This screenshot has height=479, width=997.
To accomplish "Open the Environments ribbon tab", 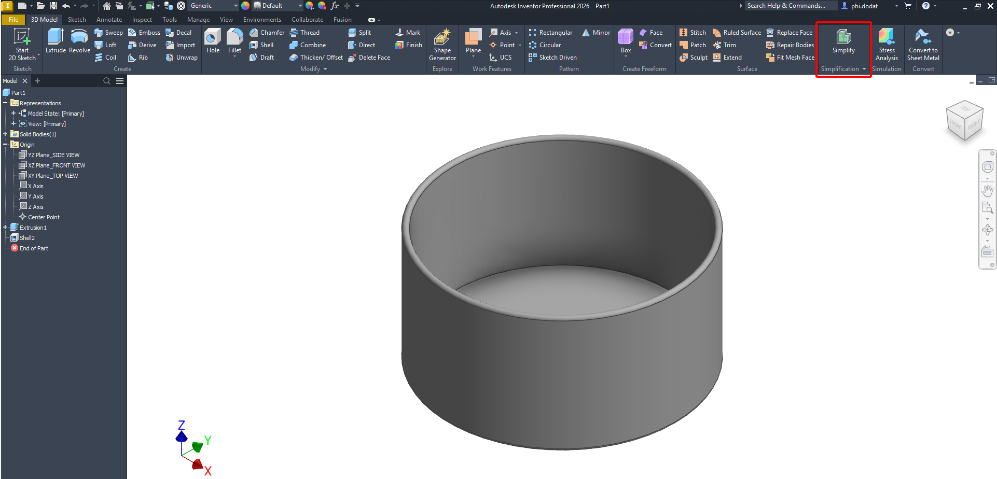I will 262,20.
